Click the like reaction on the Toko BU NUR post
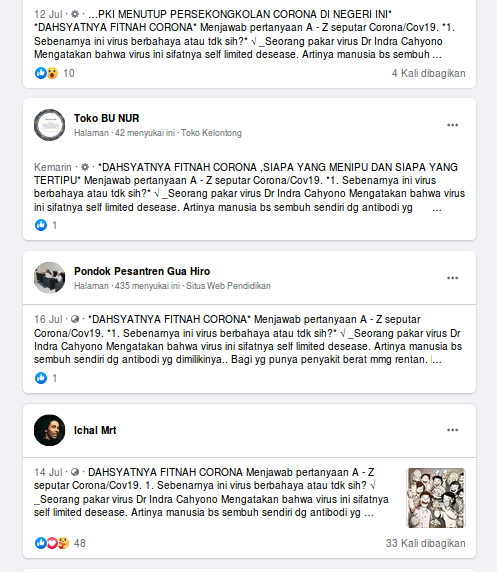Screen dimensions: 497x572 [x=41, y=225]
